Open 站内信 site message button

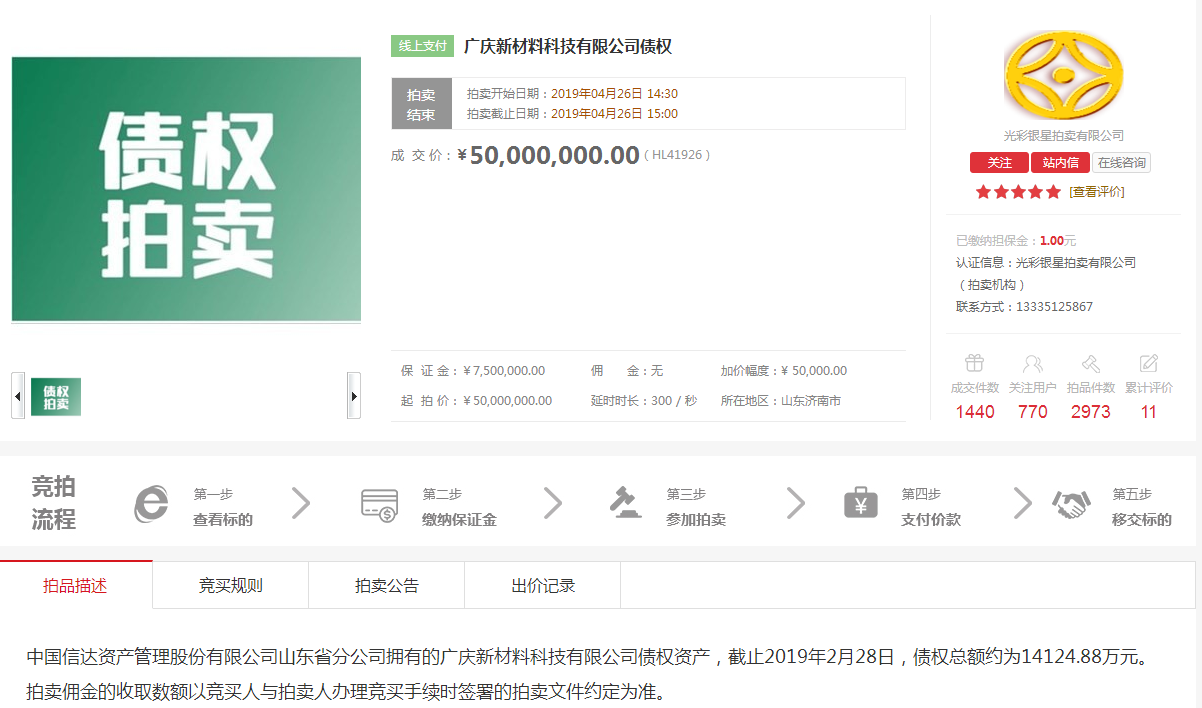click(1061, 163)
